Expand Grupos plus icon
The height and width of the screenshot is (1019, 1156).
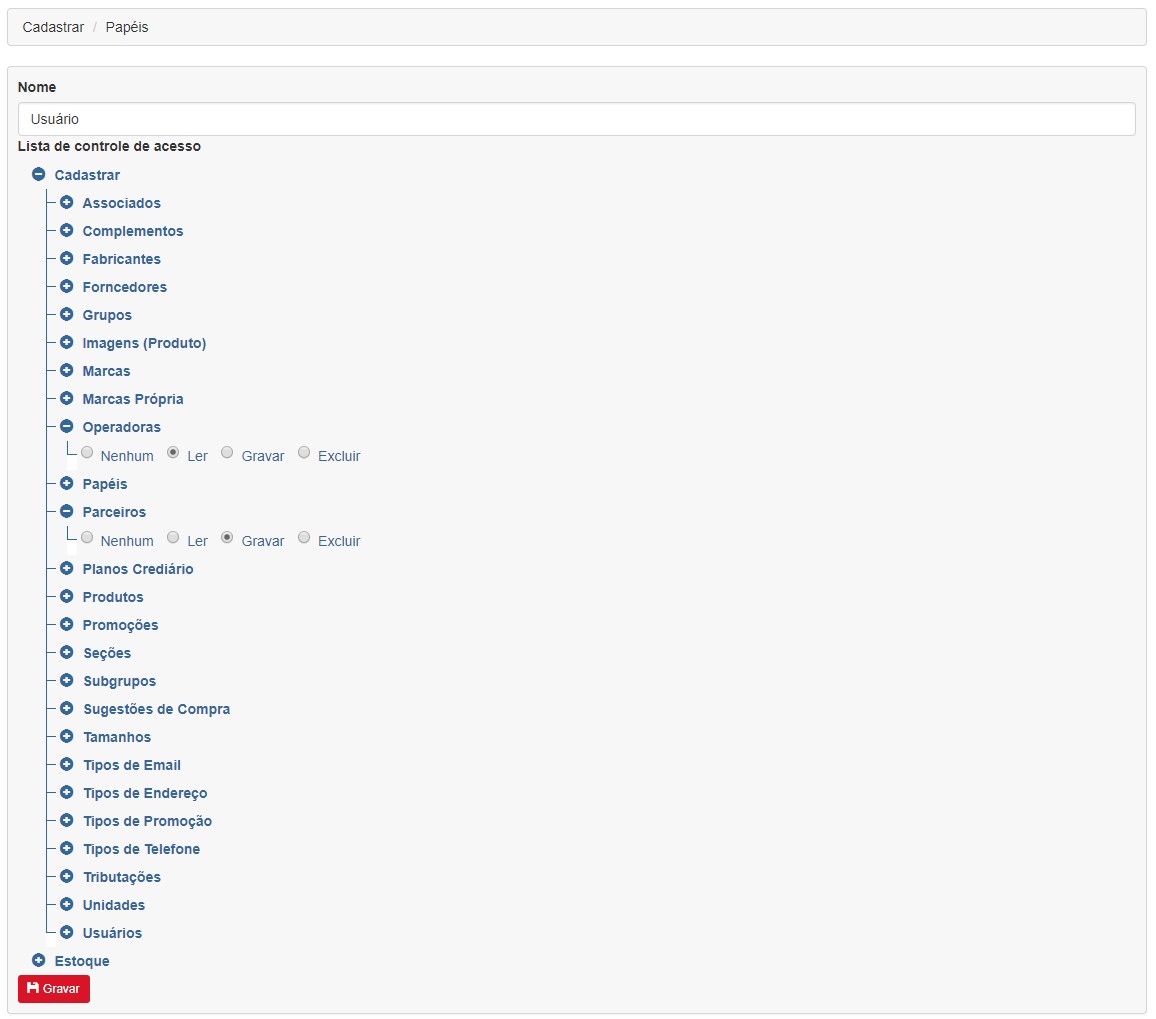[x=66, y=315]
